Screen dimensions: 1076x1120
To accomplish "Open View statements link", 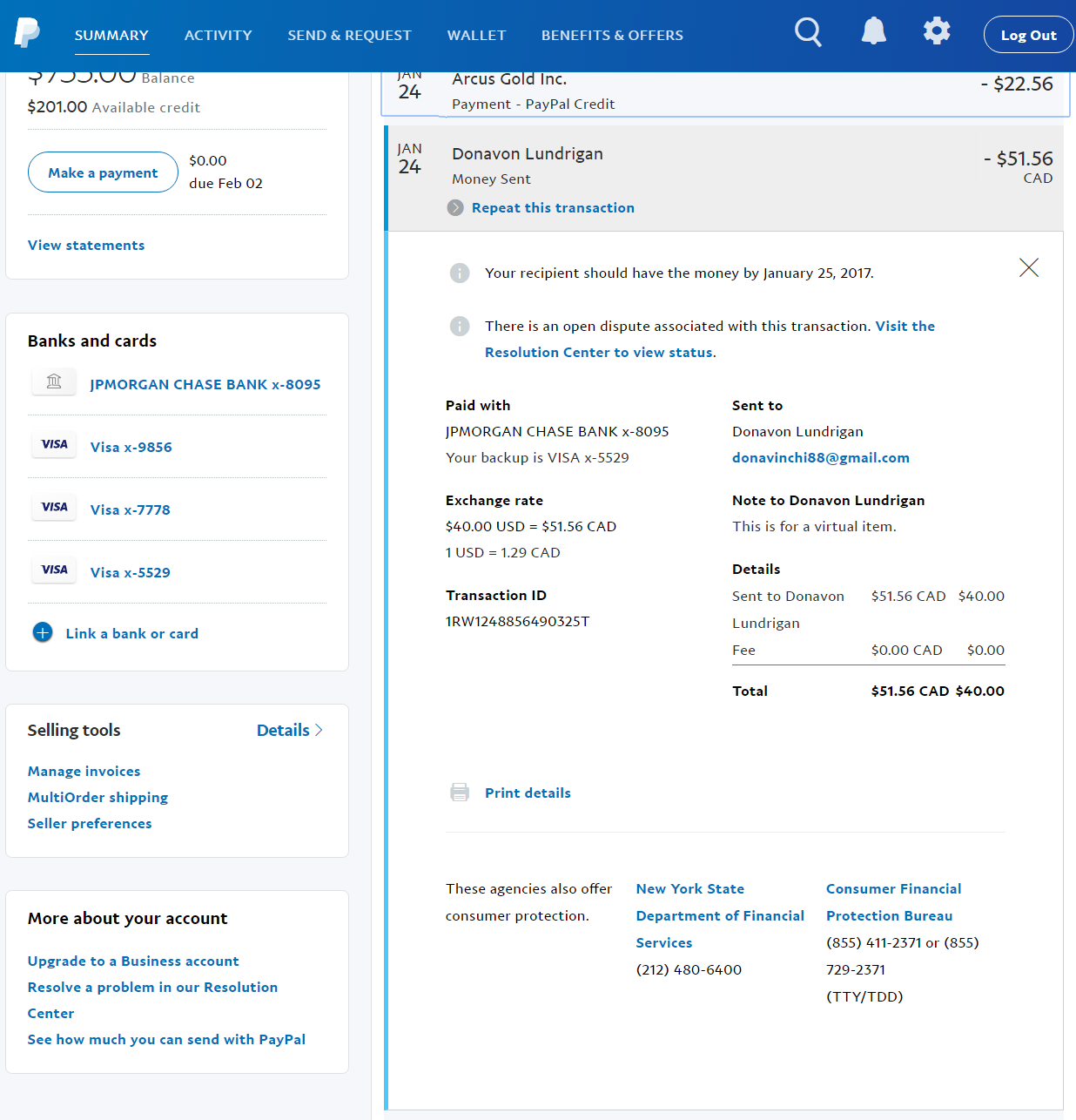I will [x=86, y=245].
